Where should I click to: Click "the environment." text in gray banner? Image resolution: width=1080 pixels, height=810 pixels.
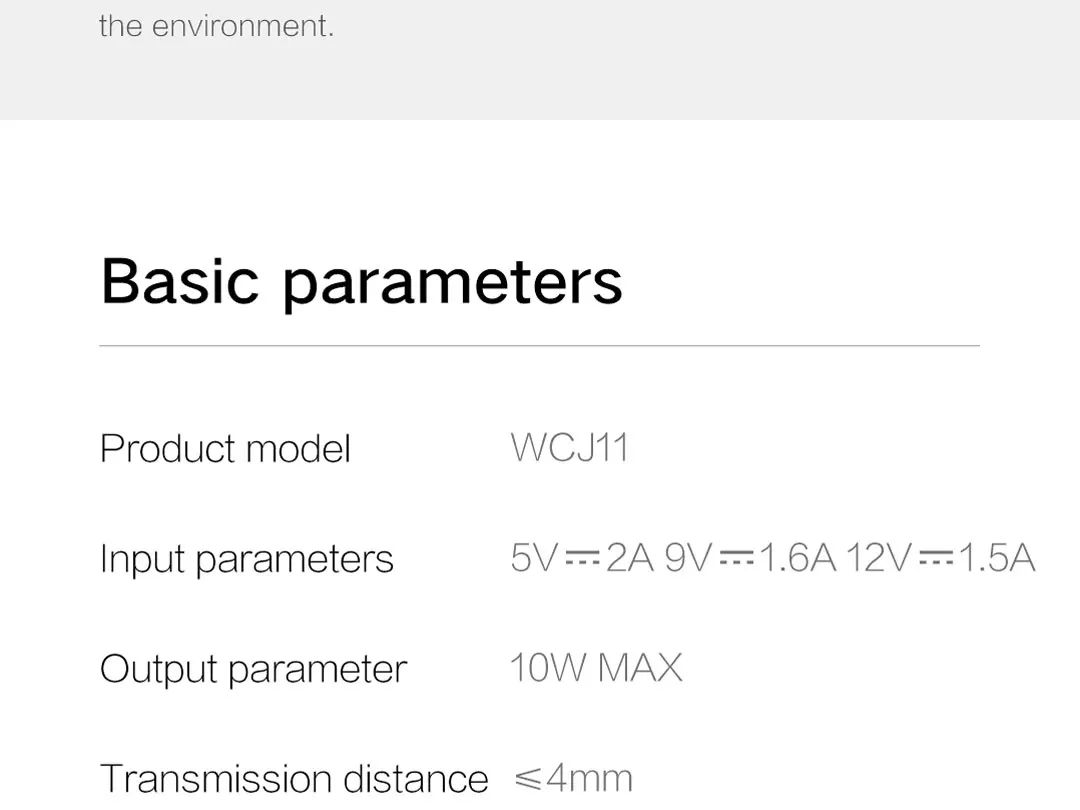[216, 26]
